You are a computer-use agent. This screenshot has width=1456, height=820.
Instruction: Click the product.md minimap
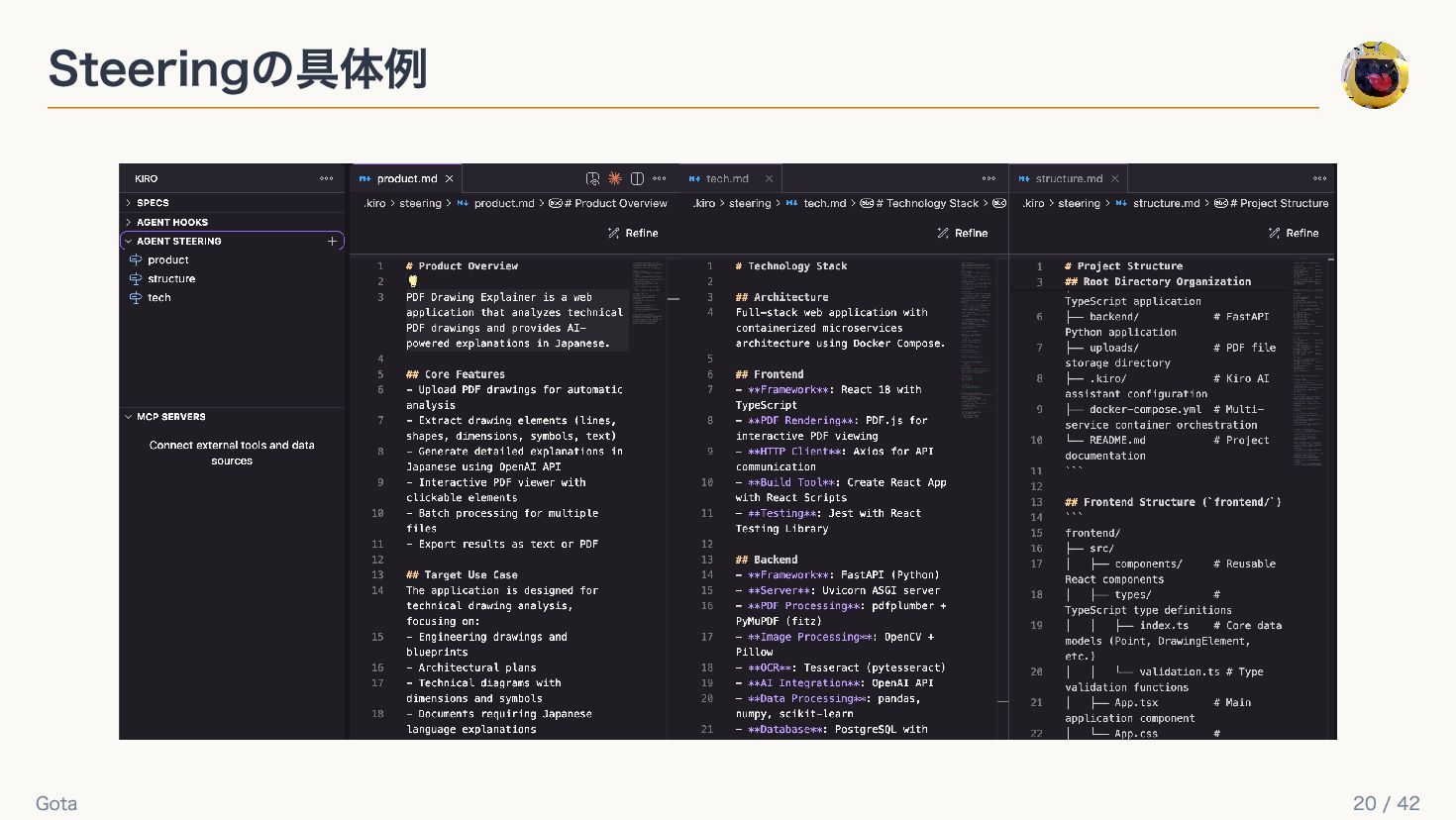(648, 292)
